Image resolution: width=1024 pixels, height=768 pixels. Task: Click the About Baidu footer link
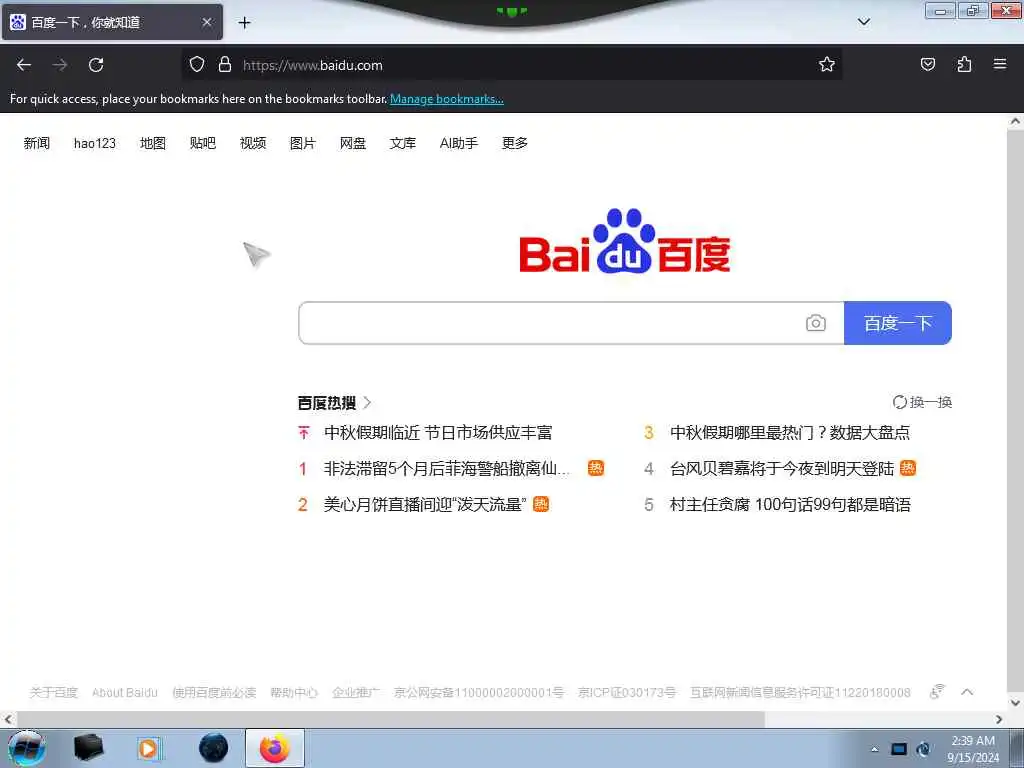point(125,692)
